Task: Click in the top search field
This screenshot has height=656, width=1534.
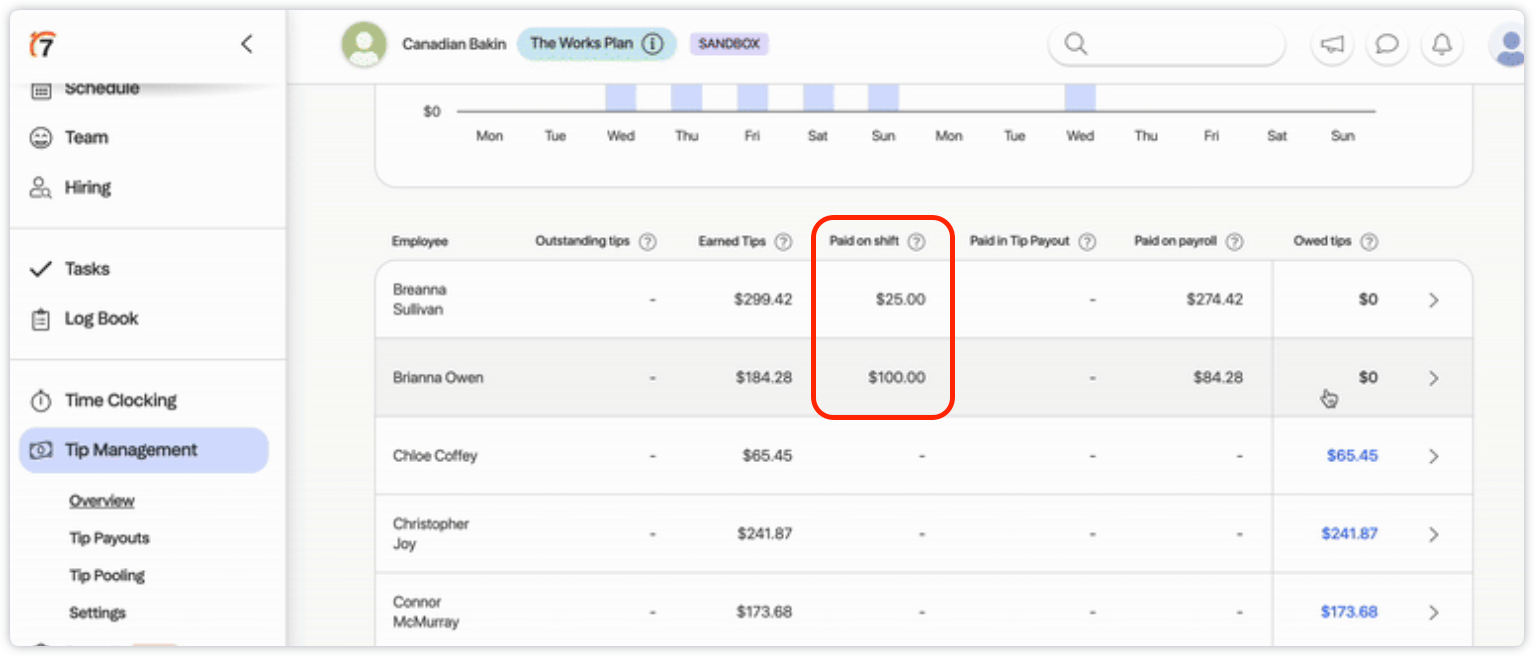Action: point(1175,45)
